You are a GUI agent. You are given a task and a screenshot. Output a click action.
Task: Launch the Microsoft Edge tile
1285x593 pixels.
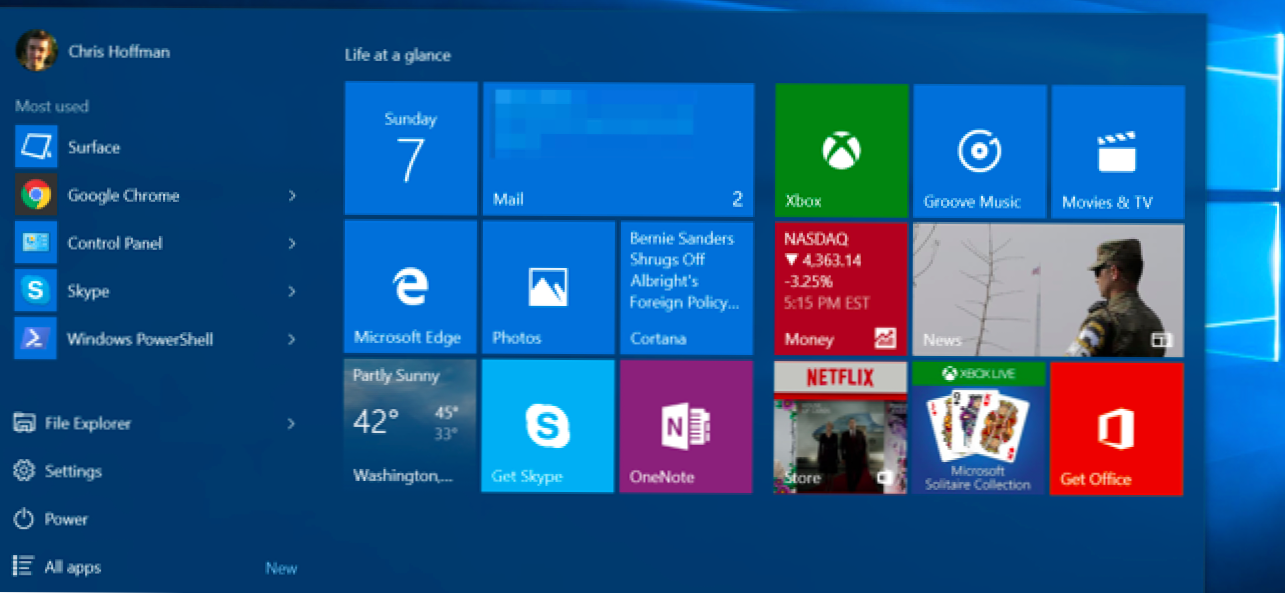pyautogui.click(x=410, y=288)
